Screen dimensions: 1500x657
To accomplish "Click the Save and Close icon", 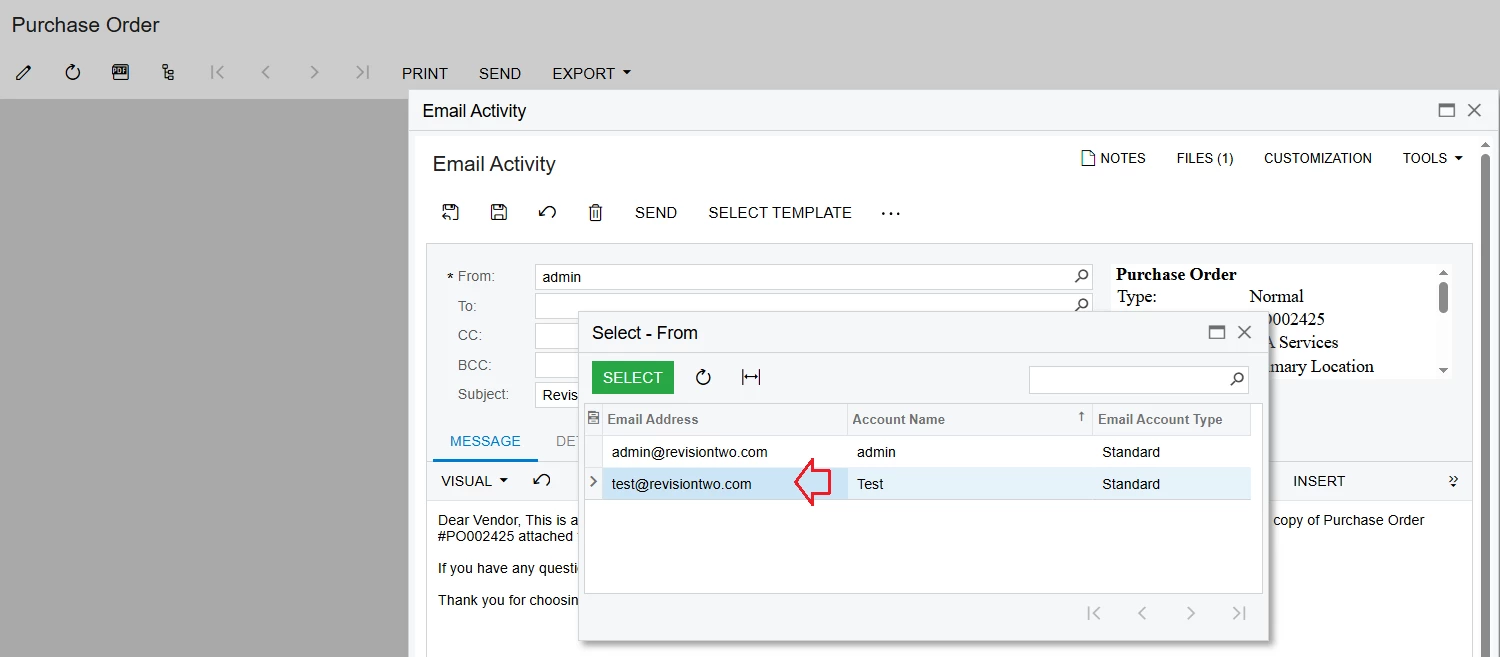I will pos(450,212).
